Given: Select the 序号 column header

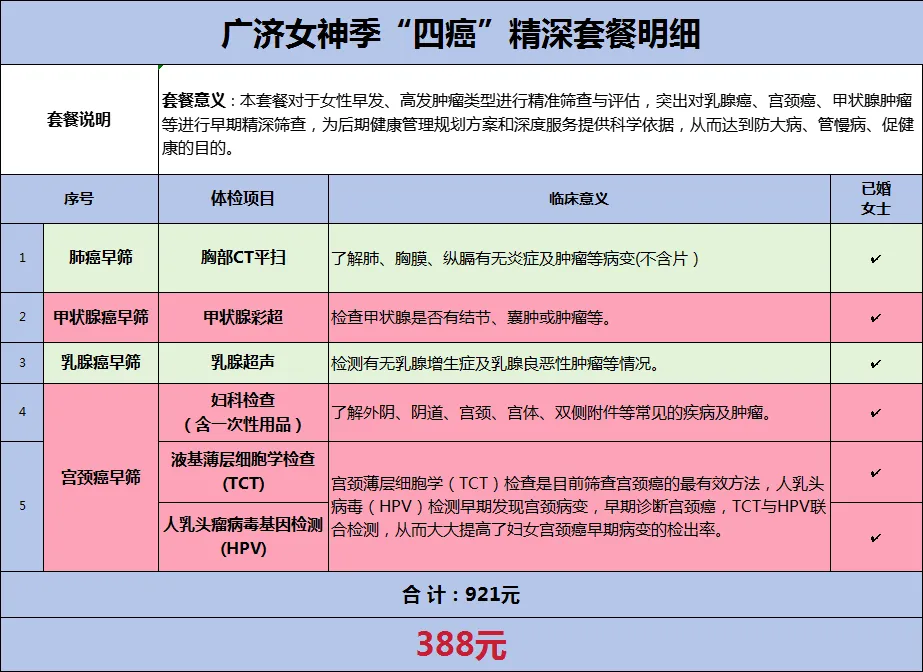Looking at the screenshot, I should click(79, 199).
